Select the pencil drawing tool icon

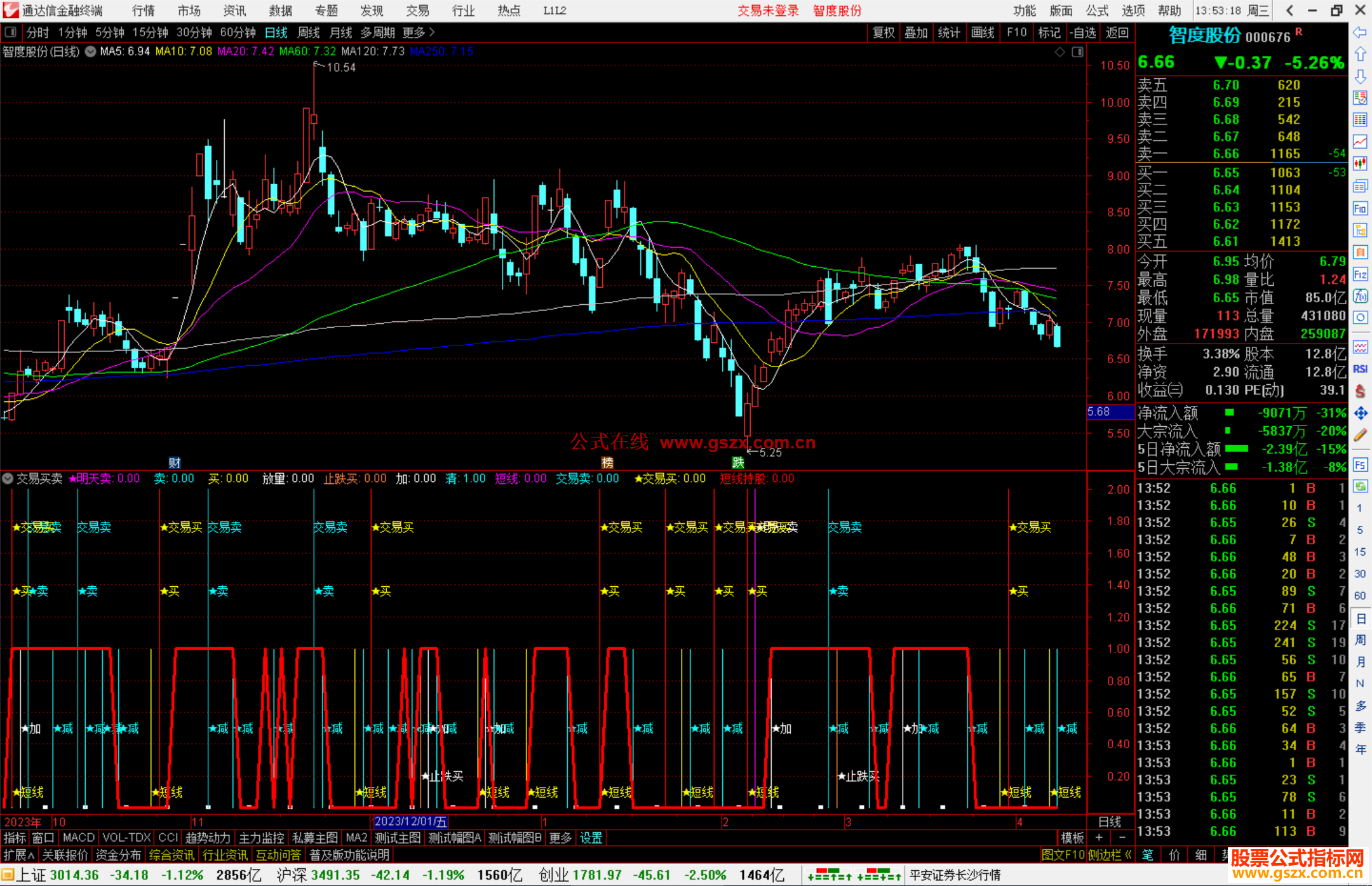coord(1360,435)
